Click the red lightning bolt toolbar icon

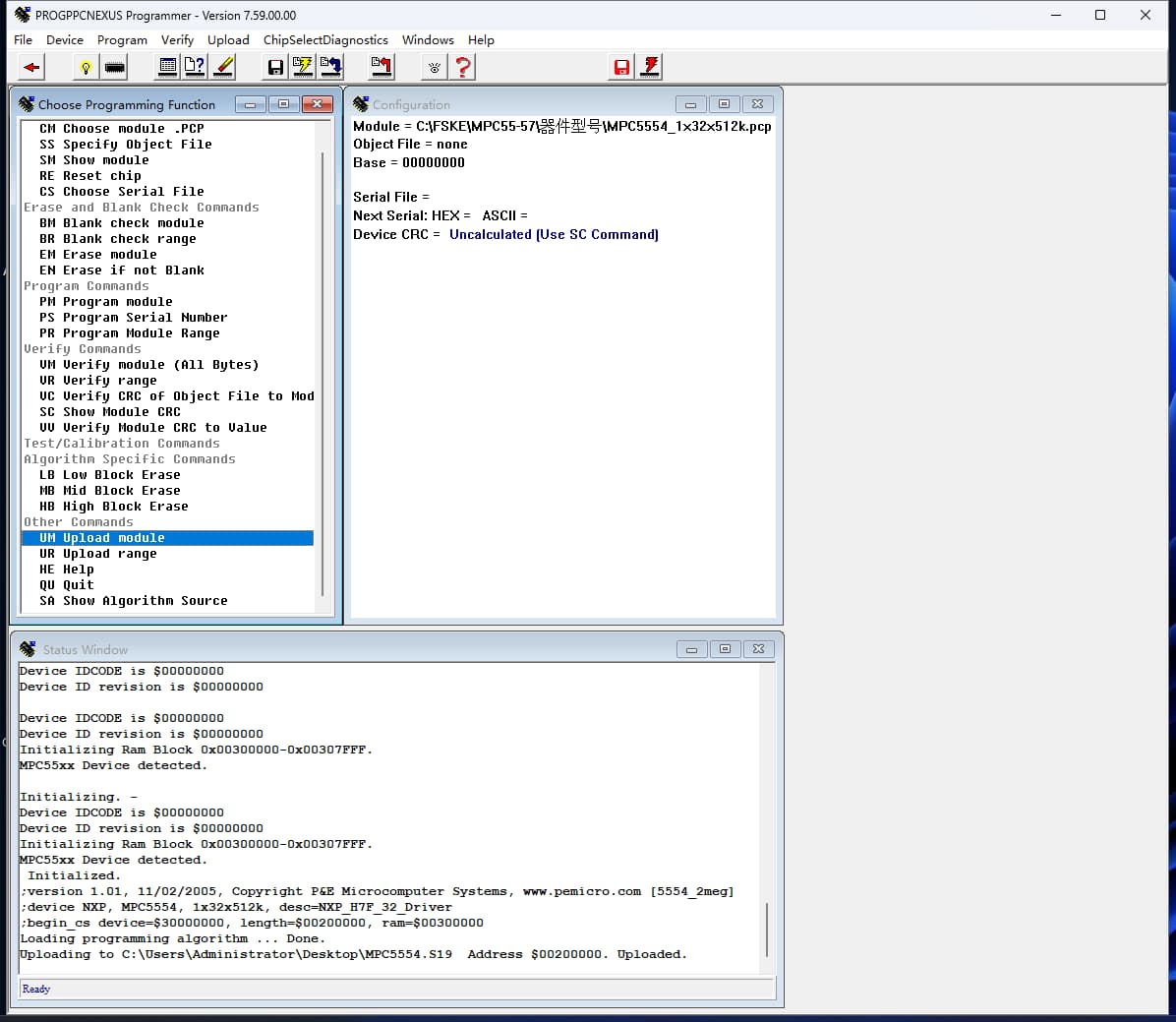[650, 67]
